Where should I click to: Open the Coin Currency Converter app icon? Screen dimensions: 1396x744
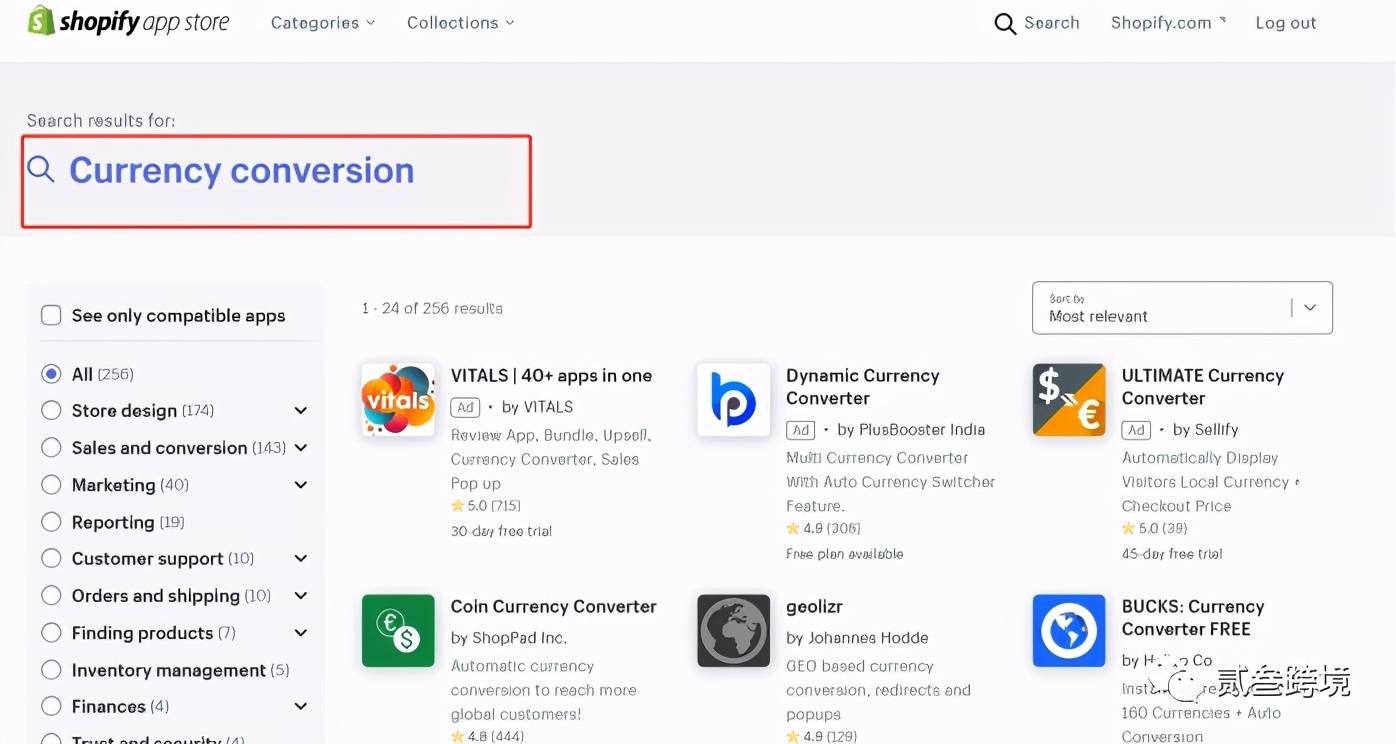coord(398,631)
